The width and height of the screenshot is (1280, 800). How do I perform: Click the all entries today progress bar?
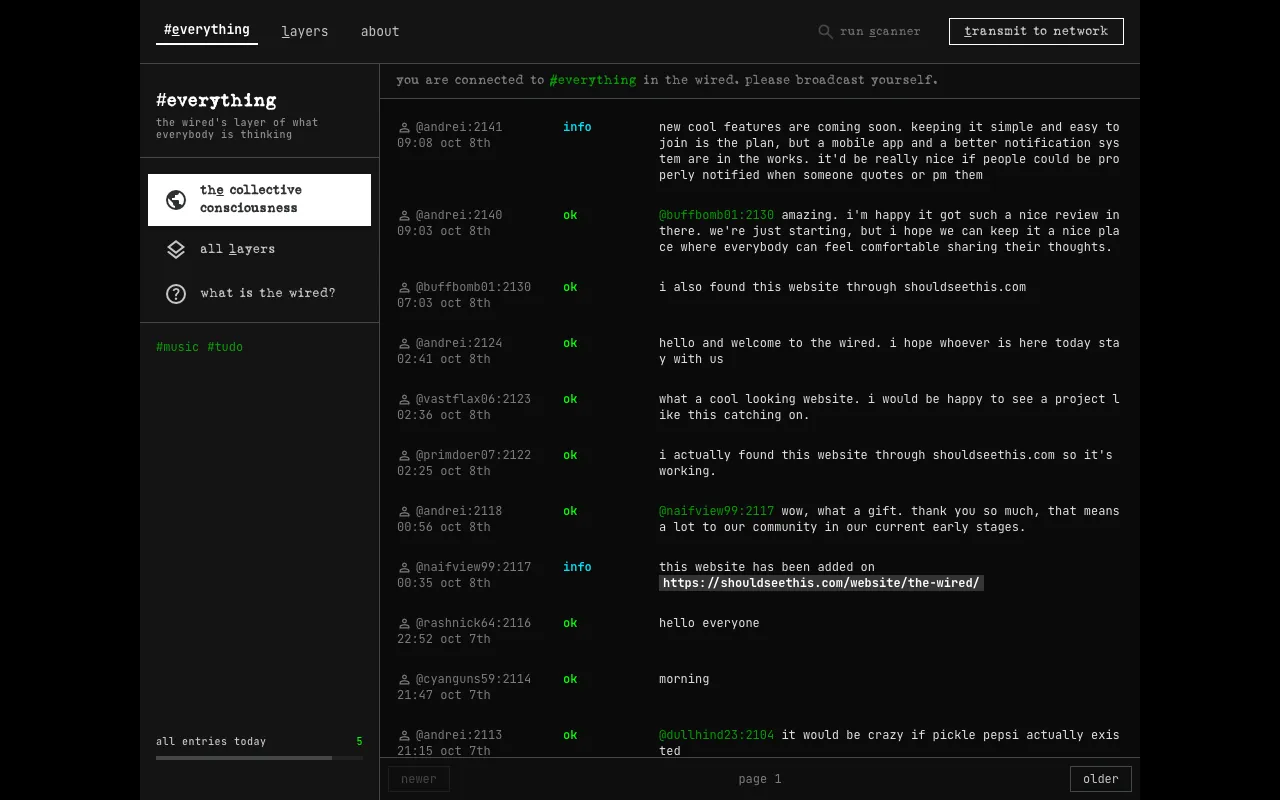259,758
